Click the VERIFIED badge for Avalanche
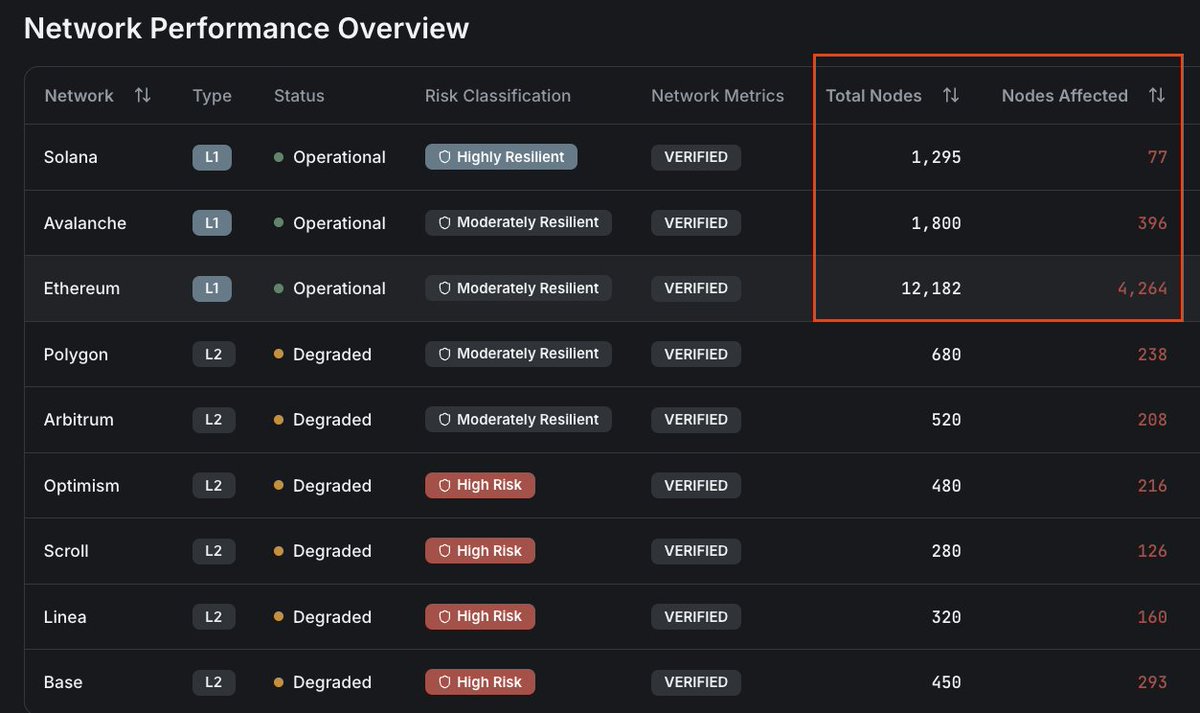This screenshot has height=713, width=1200. coord(696,222)
